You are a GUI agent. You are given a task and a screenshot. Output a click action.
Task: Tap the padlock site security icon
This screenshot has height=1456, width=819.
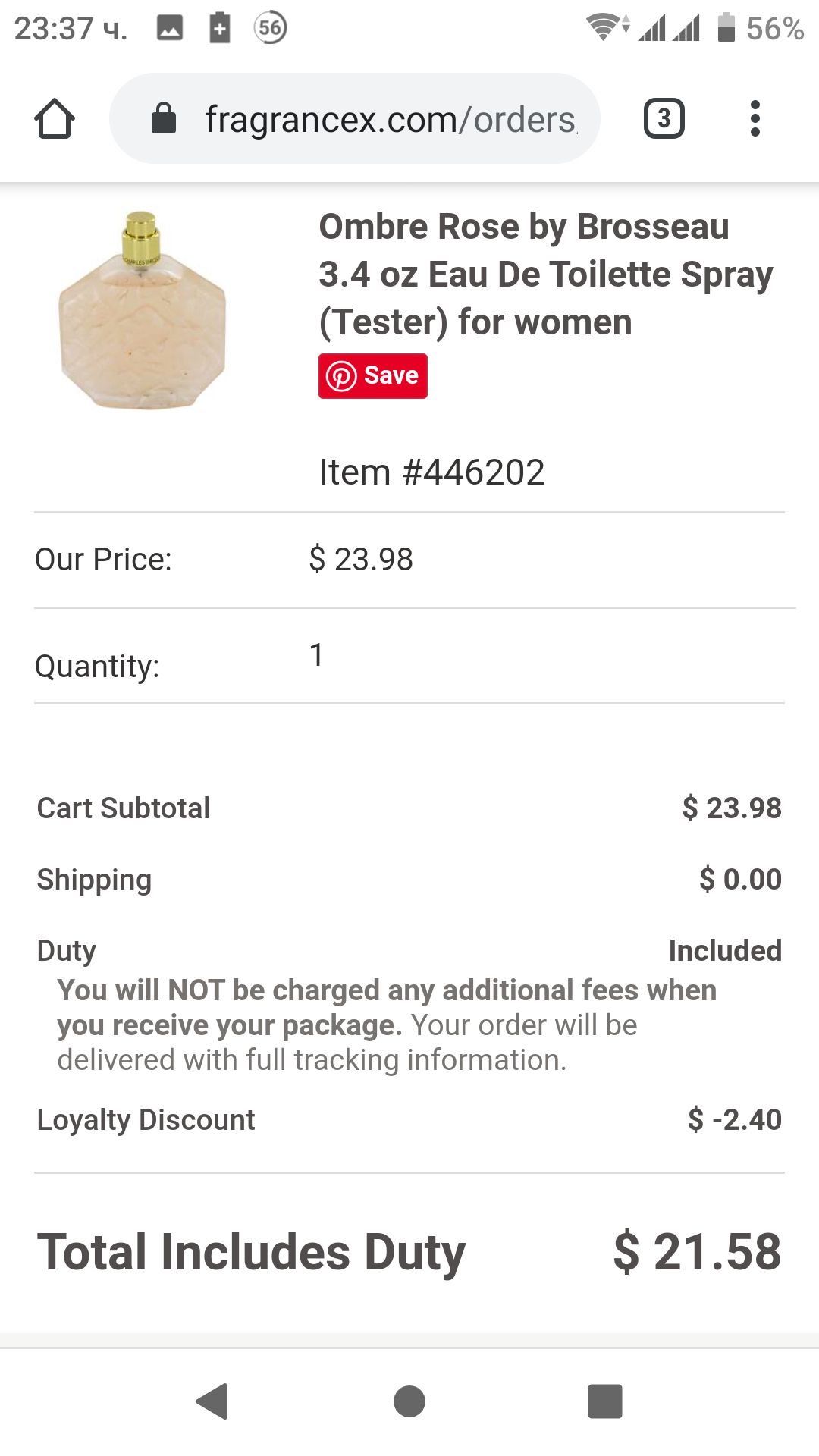[x=164, y=119]
